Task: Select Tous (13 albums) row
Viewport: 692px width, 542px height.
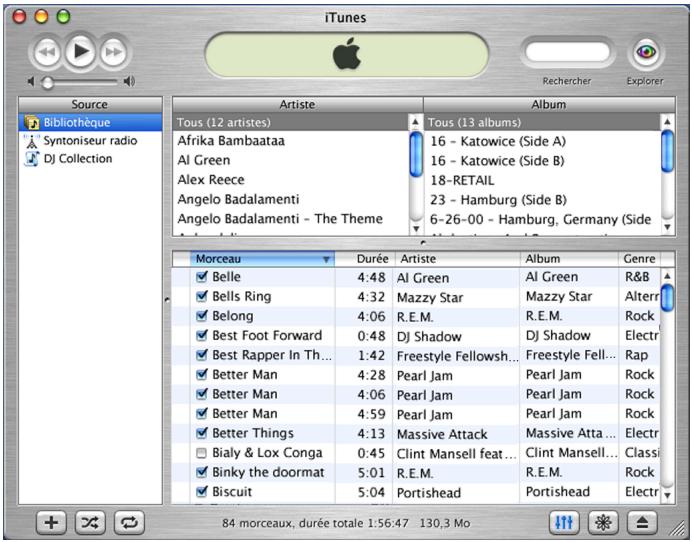Action: tap(542, 122)
